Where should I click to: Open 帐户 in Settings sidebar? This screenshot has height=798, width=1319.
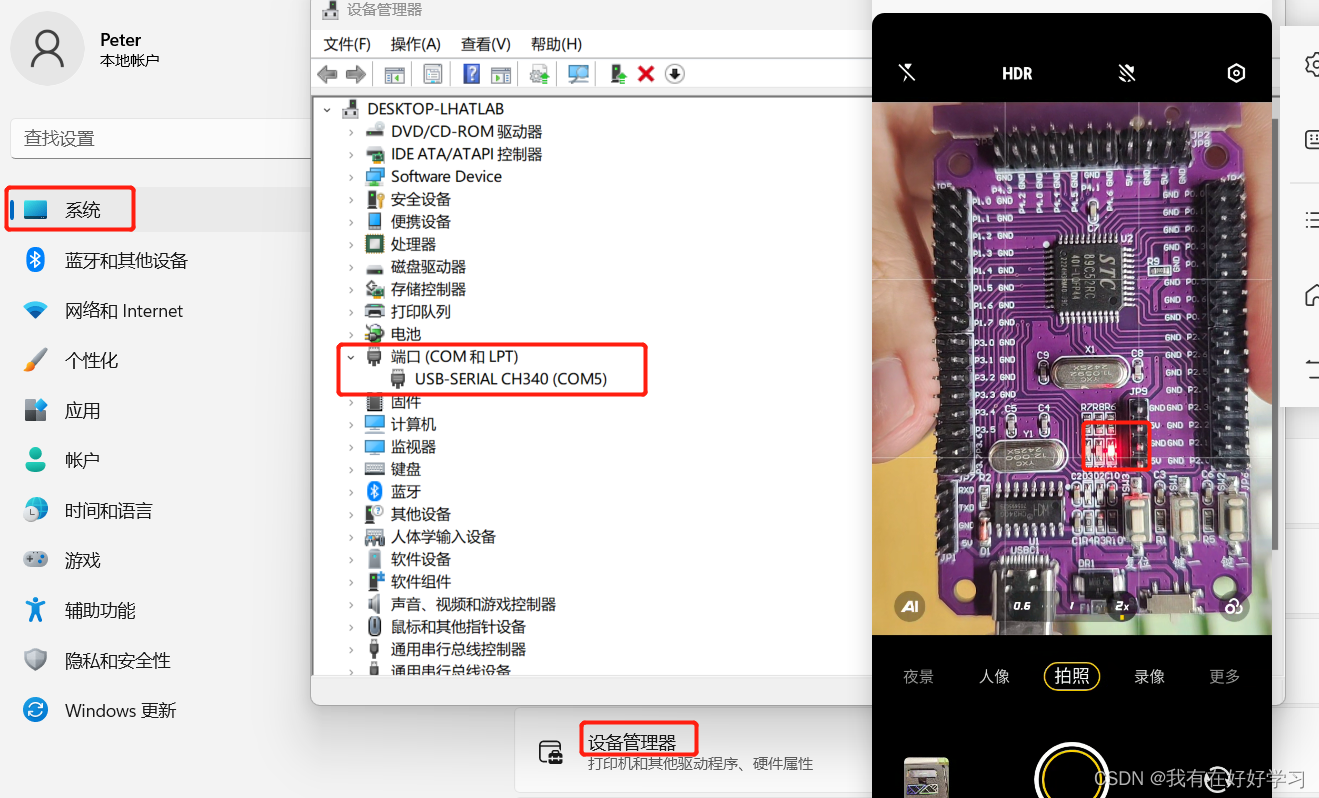(x=83, y=460)
